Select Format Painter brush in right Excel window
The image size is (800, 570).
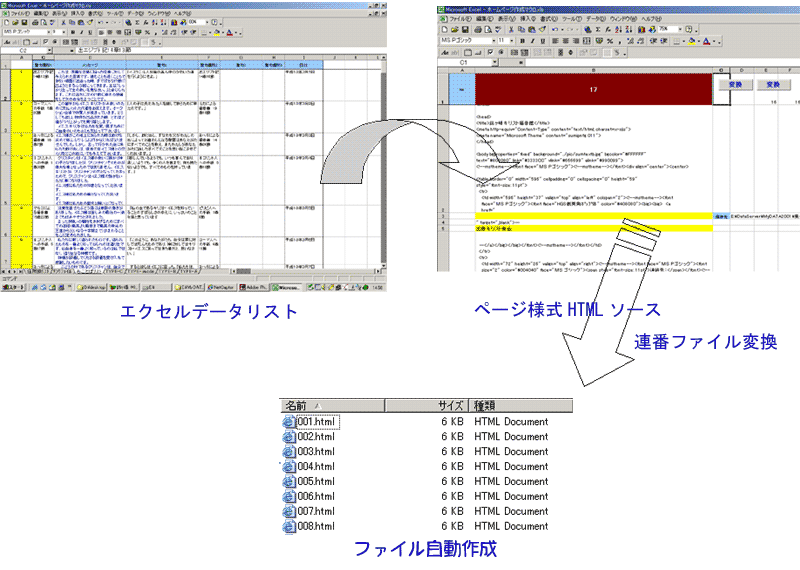click(542, 29)
